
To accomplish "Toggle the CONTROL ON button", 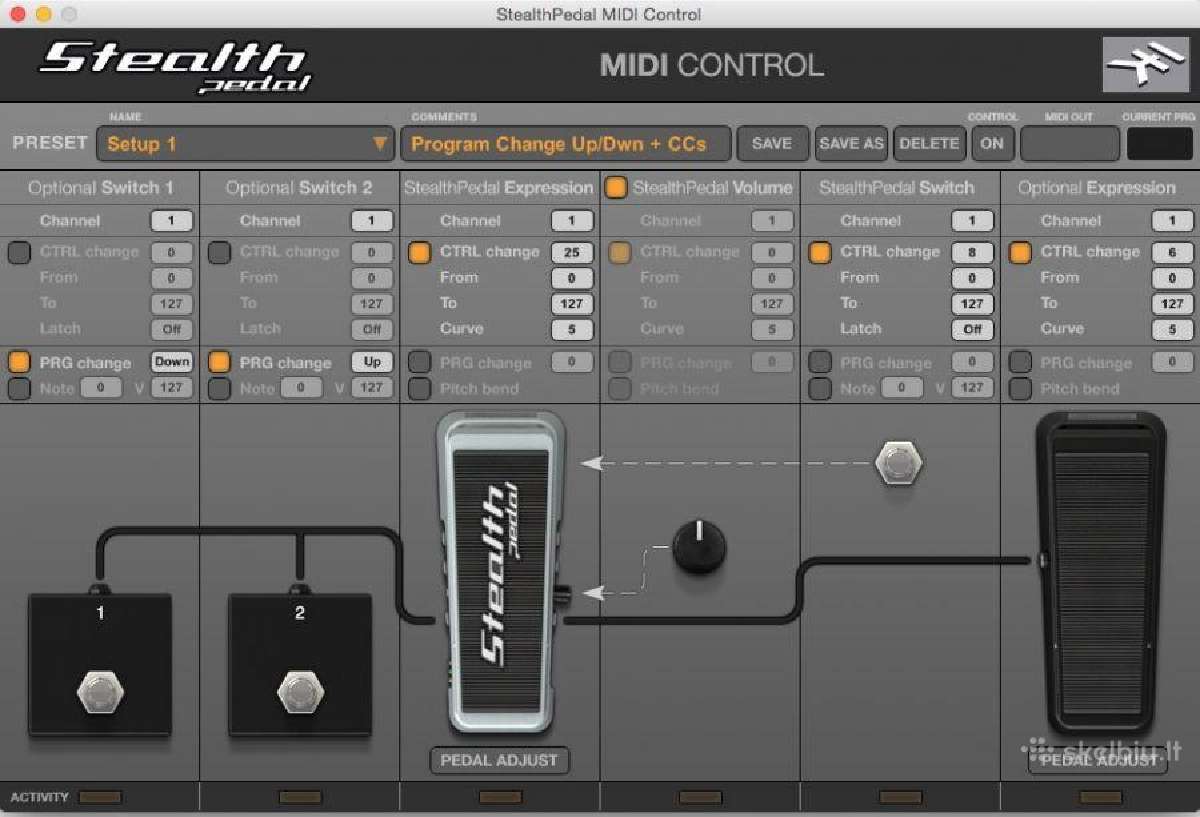I will (x=992, y=144).
